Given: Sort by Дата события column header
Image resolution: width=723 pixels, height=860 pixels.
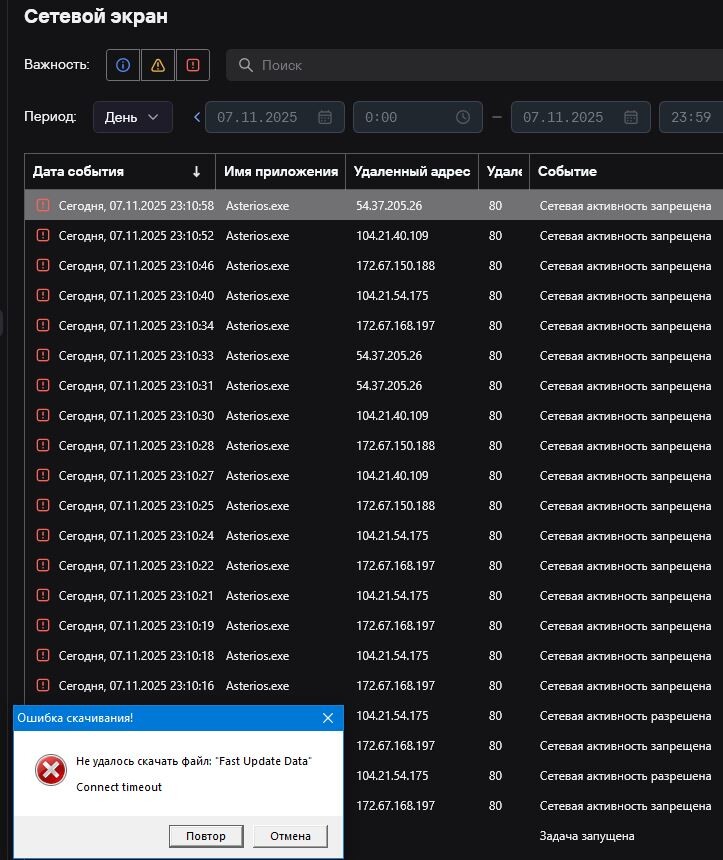Looking at the screenshot, I should (x=110, y=171).
